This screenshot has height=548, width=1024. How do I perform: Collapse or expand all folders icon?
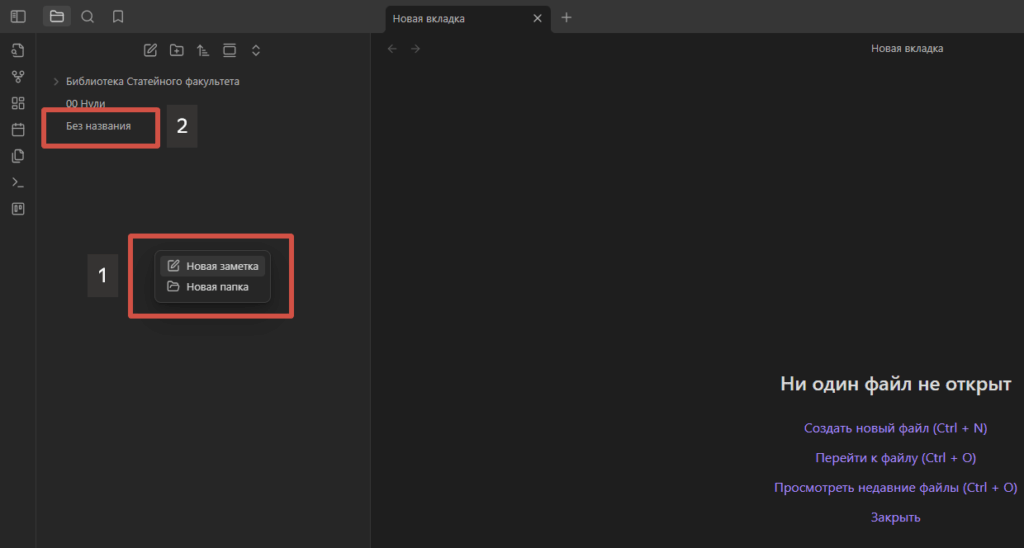click(x=256, y=50)
